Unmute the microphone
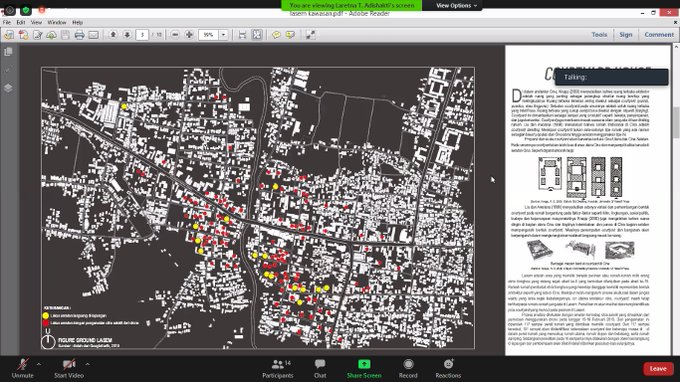The width and height of the screenshot is (680, 382). (23, 369)
